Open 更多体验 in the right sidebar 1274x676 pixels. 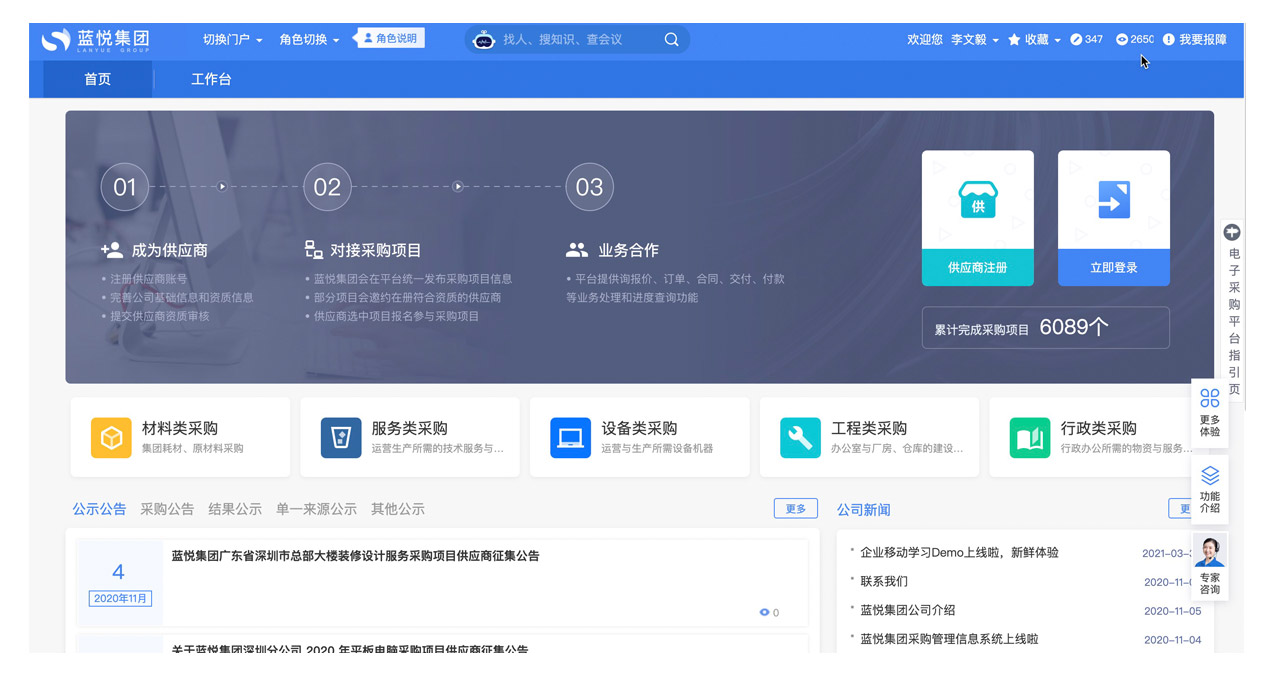pyautogui.click(x=1210, y=412)
